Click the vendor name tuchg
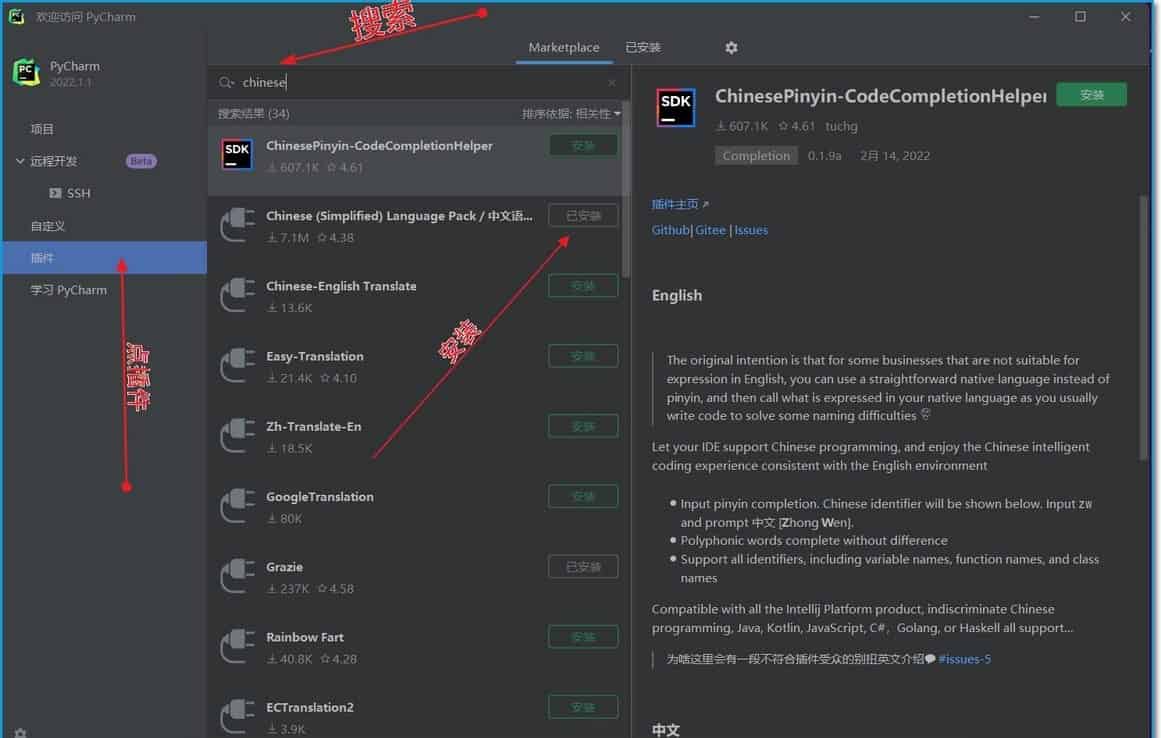 (x=841, y=127)
